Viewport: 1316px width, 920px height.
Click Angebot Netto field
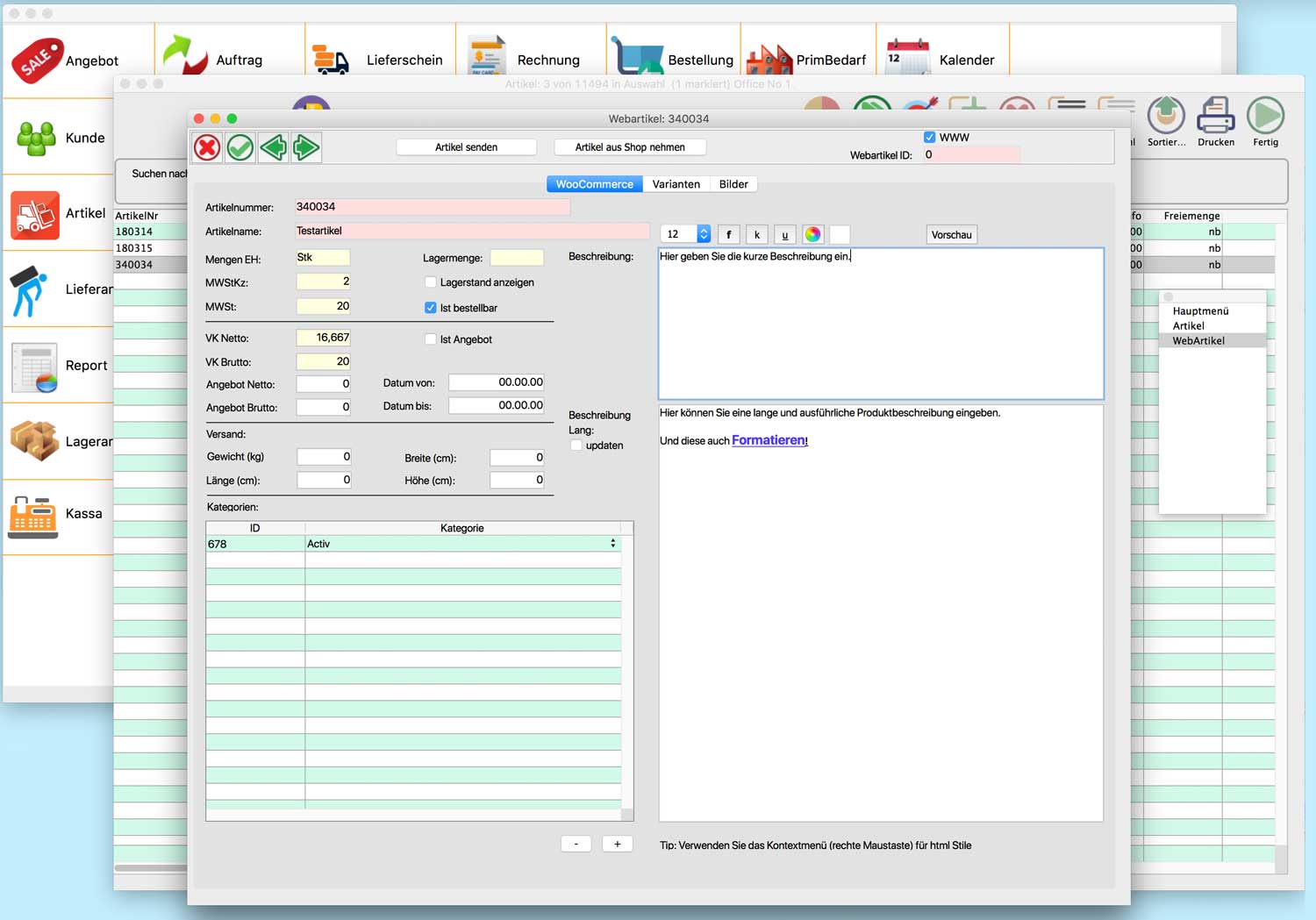pos(323,384)
